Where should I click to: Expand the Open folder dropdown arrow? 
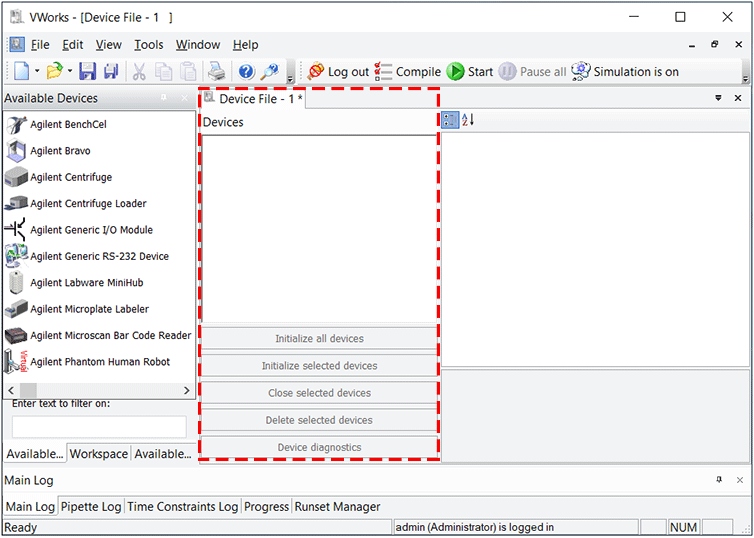(70, 72)
